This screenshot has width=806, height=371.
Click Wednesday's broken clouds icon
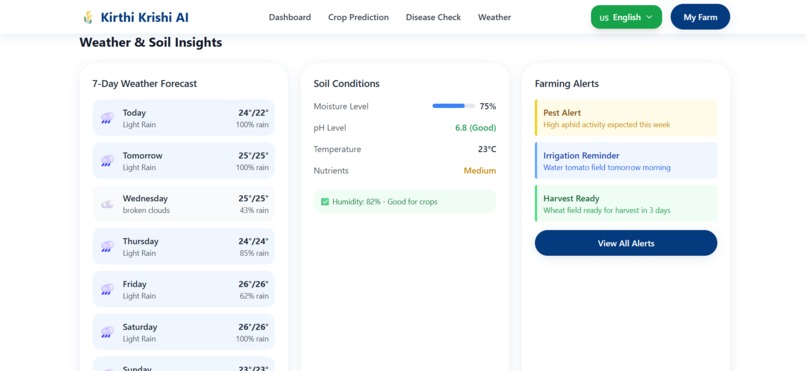tap(107, 204)
